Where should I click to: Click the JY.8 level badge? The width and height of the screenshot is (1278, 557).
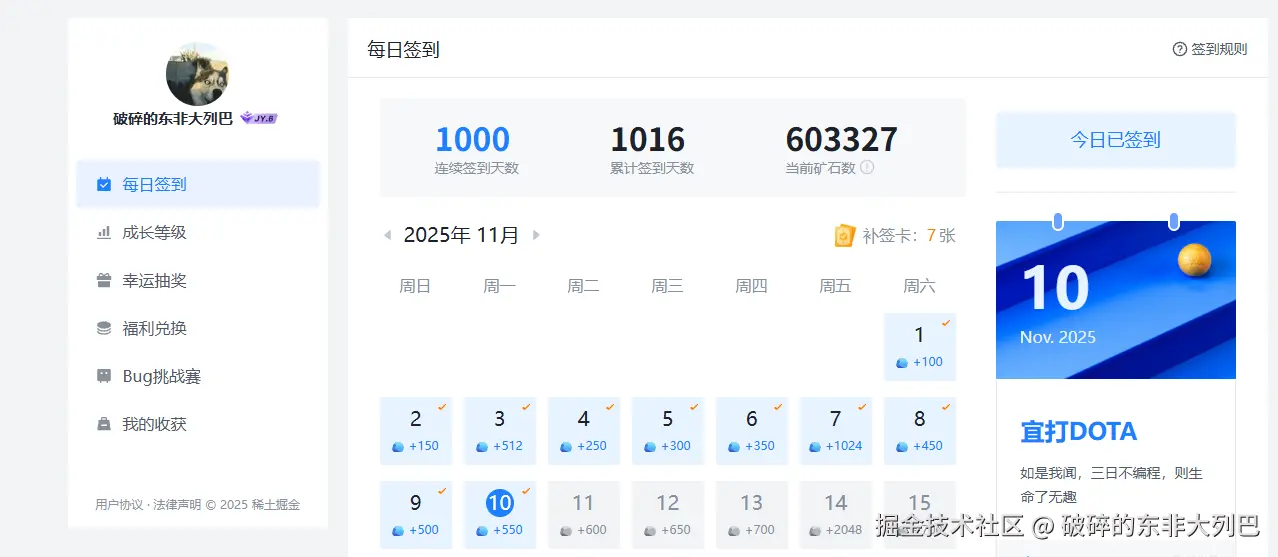coord(259,118)
